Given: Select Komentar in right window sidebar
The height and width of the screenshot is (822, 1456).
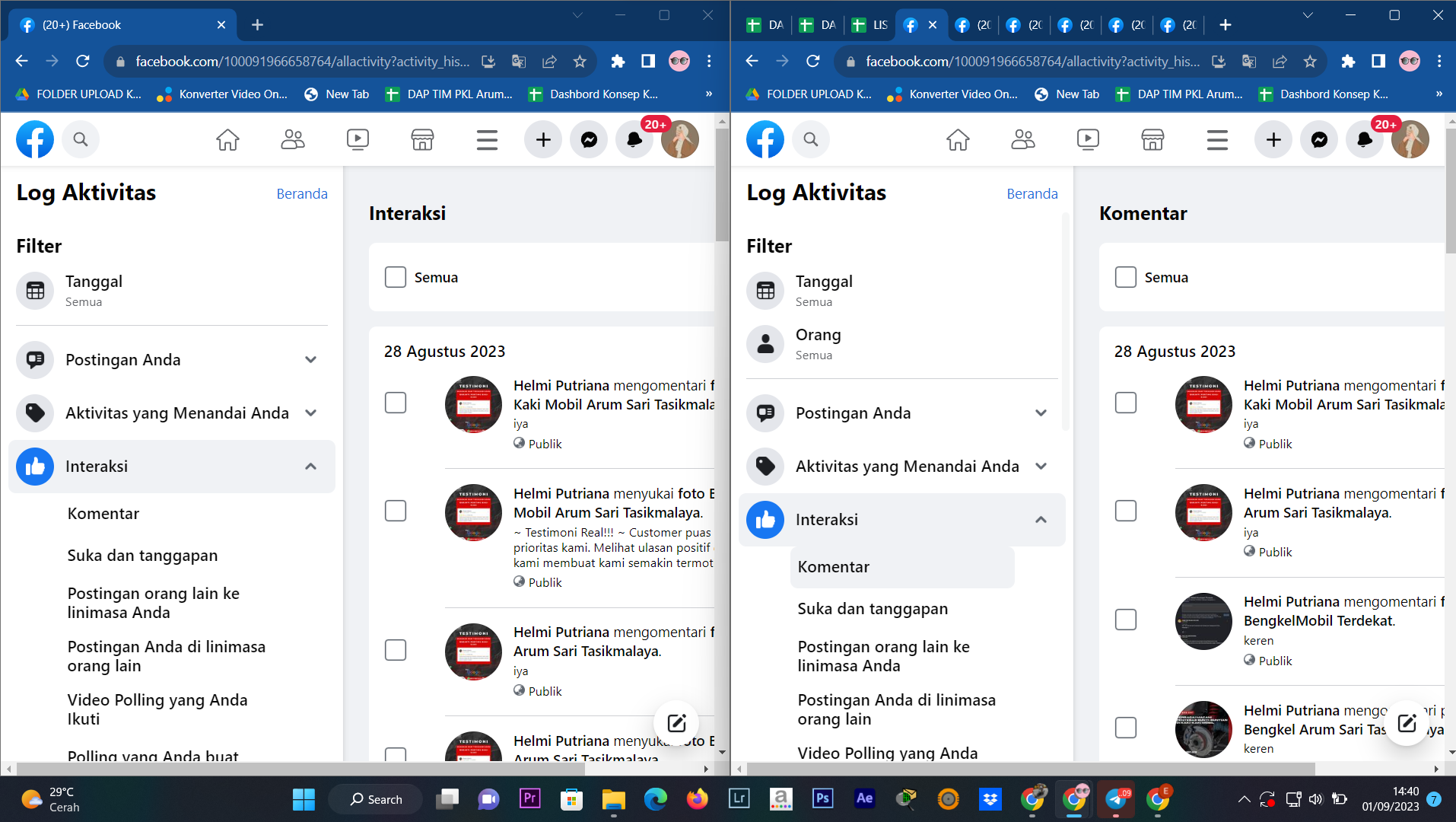Looking at the screenshot, I should [902, 567].
